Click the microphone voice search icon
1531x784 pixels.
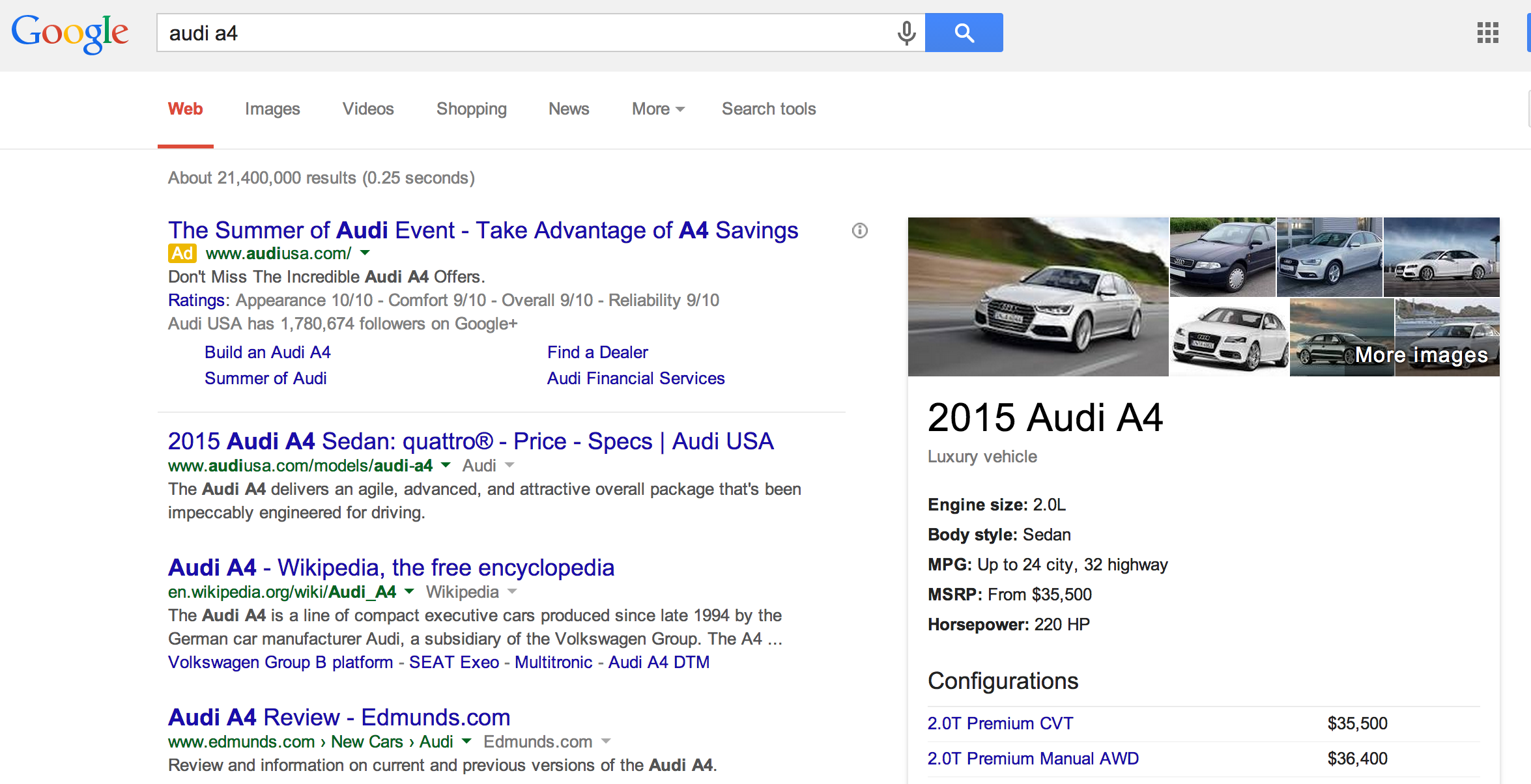pos(906,33)
